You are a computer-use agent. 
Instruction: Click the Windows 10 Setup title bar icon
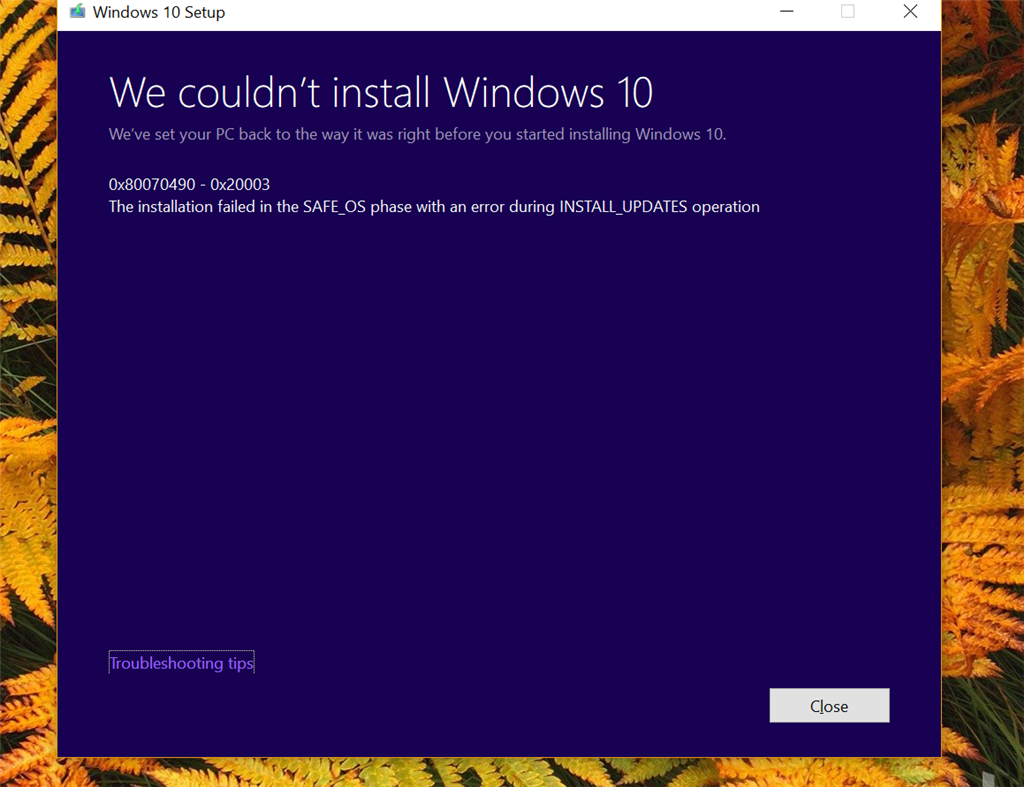[78, 12]
